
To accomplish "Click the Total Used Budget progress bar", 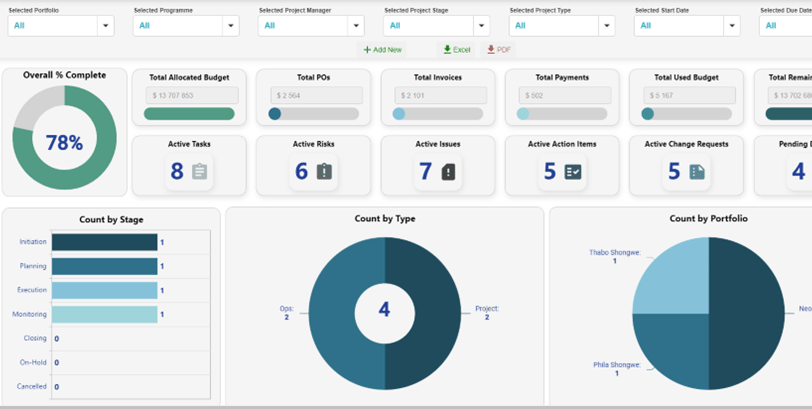I will [x=686, y=114].
